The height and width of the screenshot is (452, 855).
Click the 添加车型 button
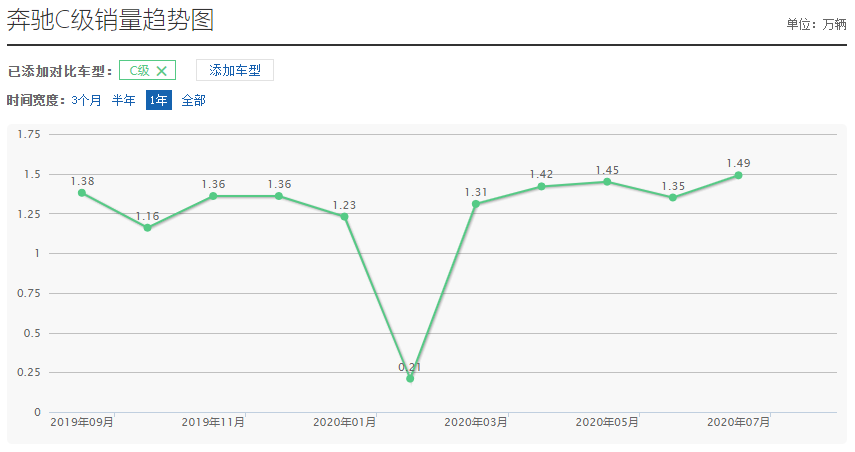tap(235, 70)
